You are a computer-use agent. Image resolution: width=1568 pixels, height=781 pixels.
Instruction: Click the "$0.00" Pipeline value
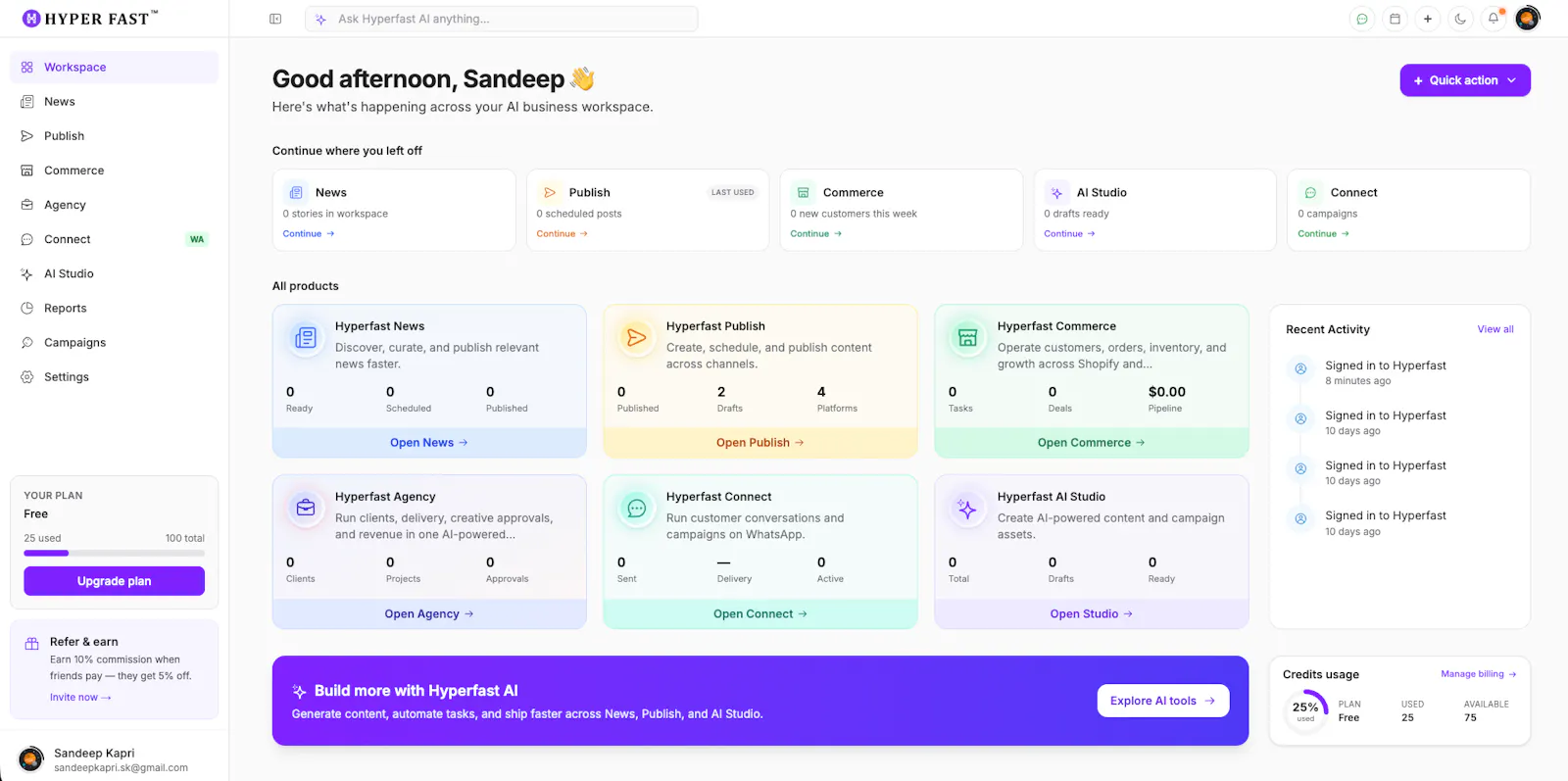tap(1167, 392)
